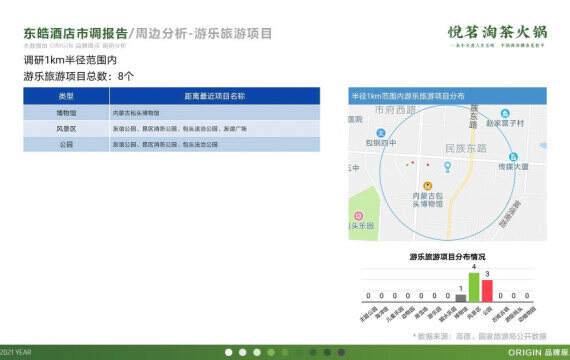Viewport: 570px width, 360px height.
Task: Click the 距离最近项目名称 table header
Action: 214,96
